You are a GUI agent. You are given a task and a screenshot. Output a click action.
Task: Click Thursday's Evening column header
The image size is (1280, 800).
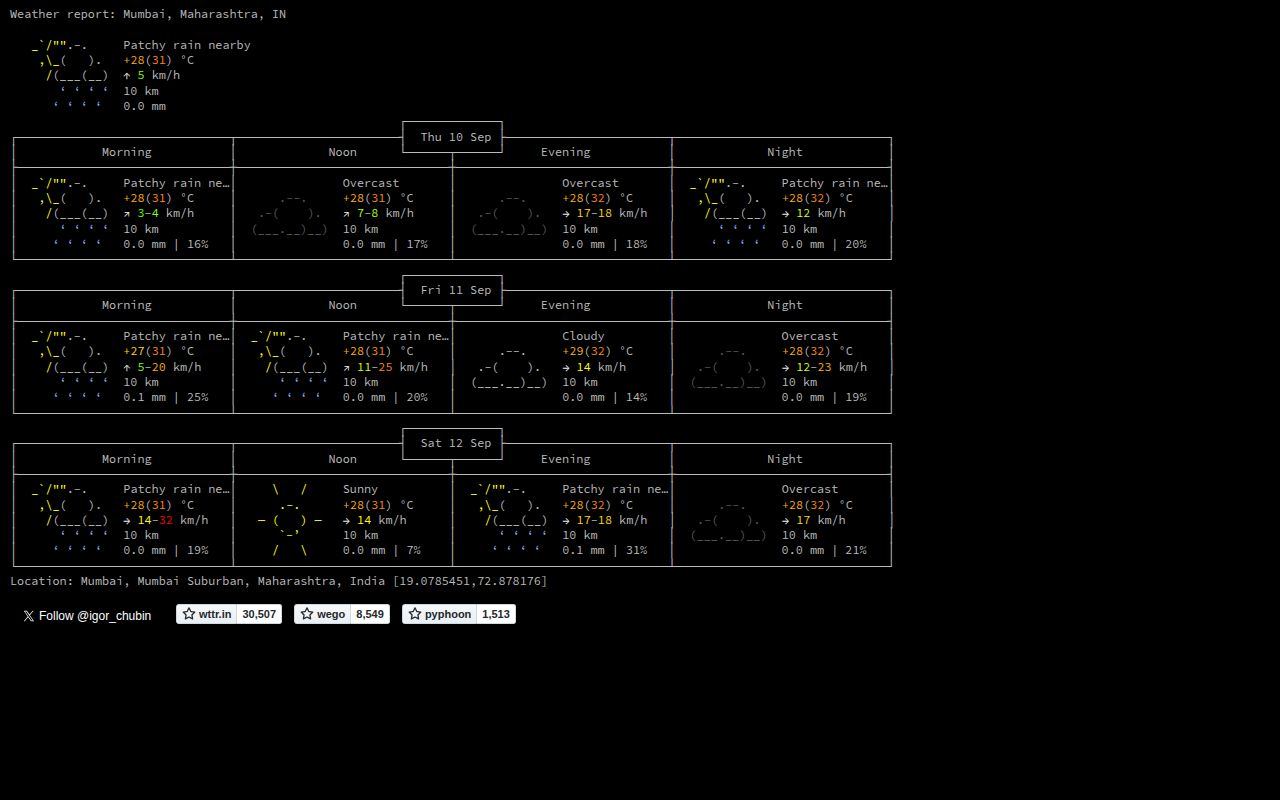coord(566,152)
